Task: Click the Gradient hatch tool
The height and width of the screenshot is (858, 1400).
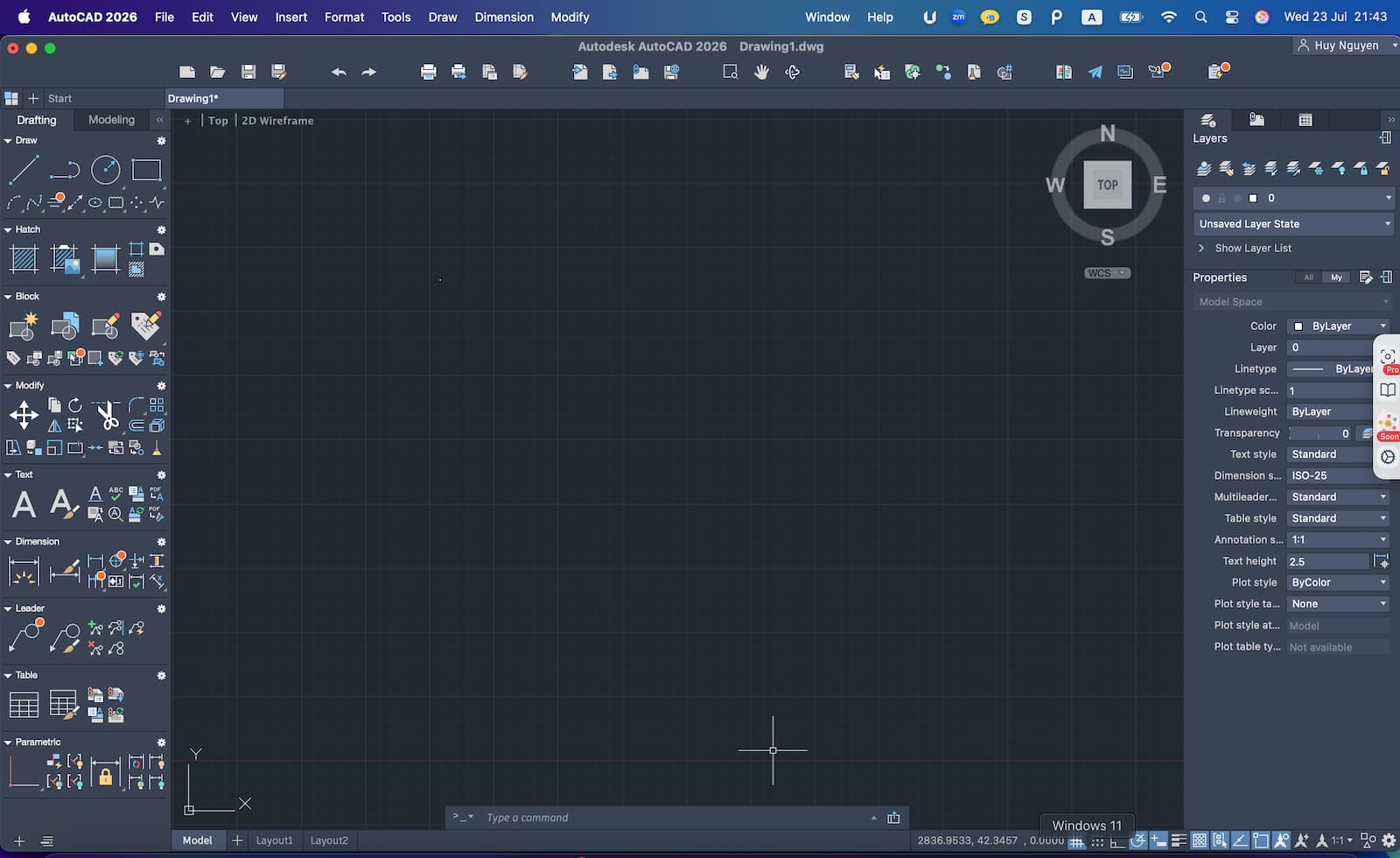Action: click(x=106, y=259)
